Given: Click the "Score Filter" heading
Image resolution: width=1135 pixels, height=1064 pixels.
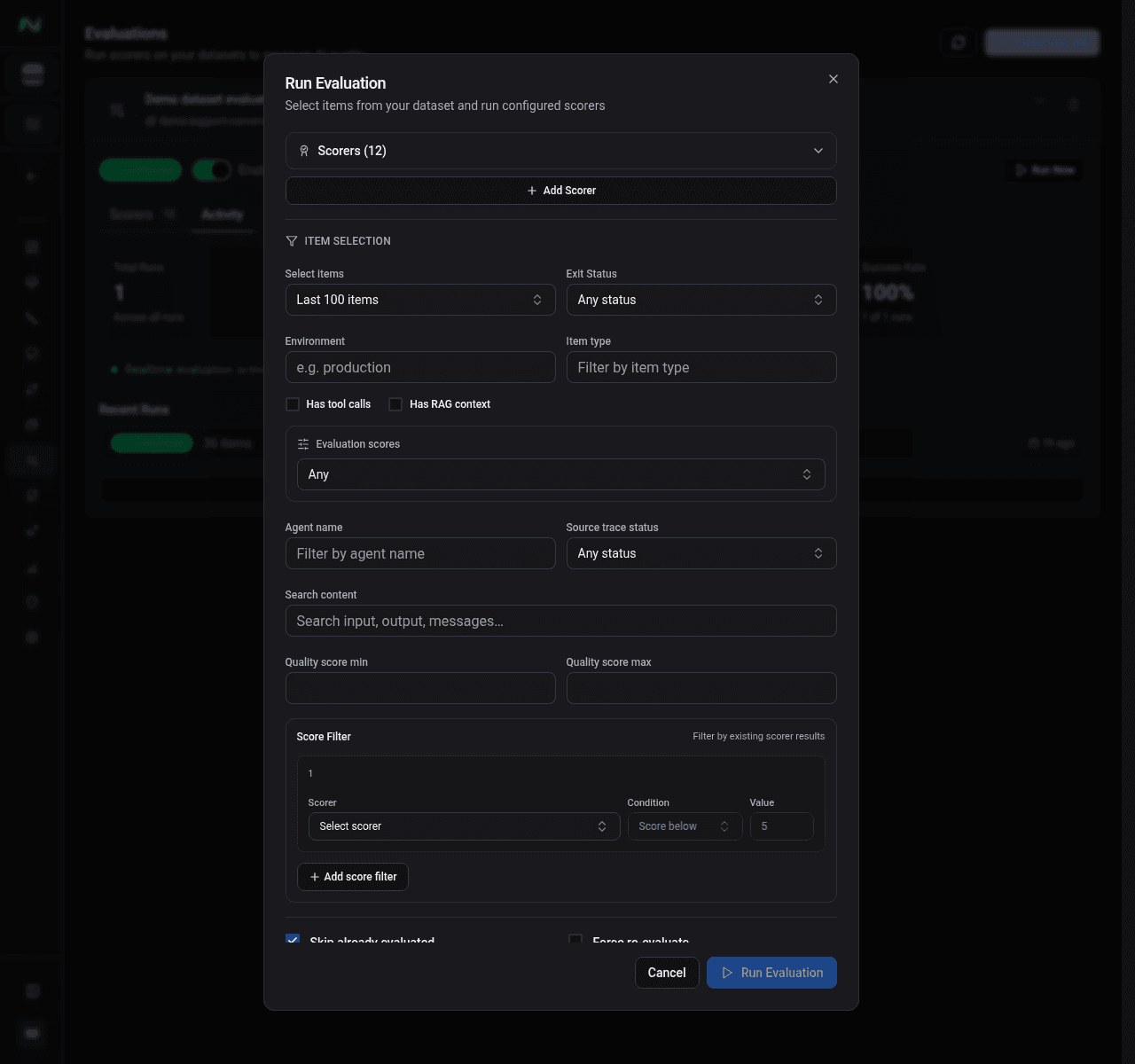Looking at the screenshot, I should coord(324,737).
